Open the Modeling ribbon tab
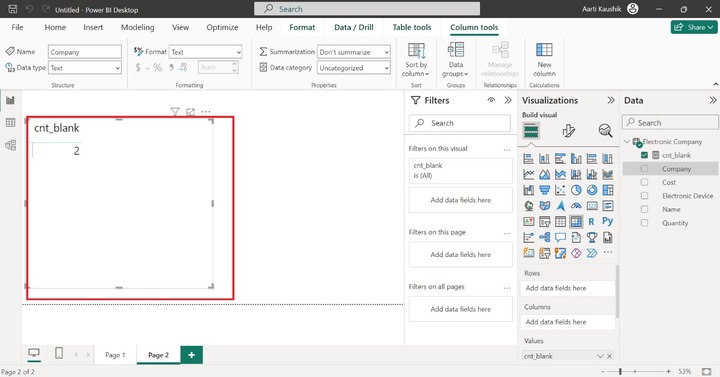The image size is (720, 377). pyautogui.click(x=137, y=27)
